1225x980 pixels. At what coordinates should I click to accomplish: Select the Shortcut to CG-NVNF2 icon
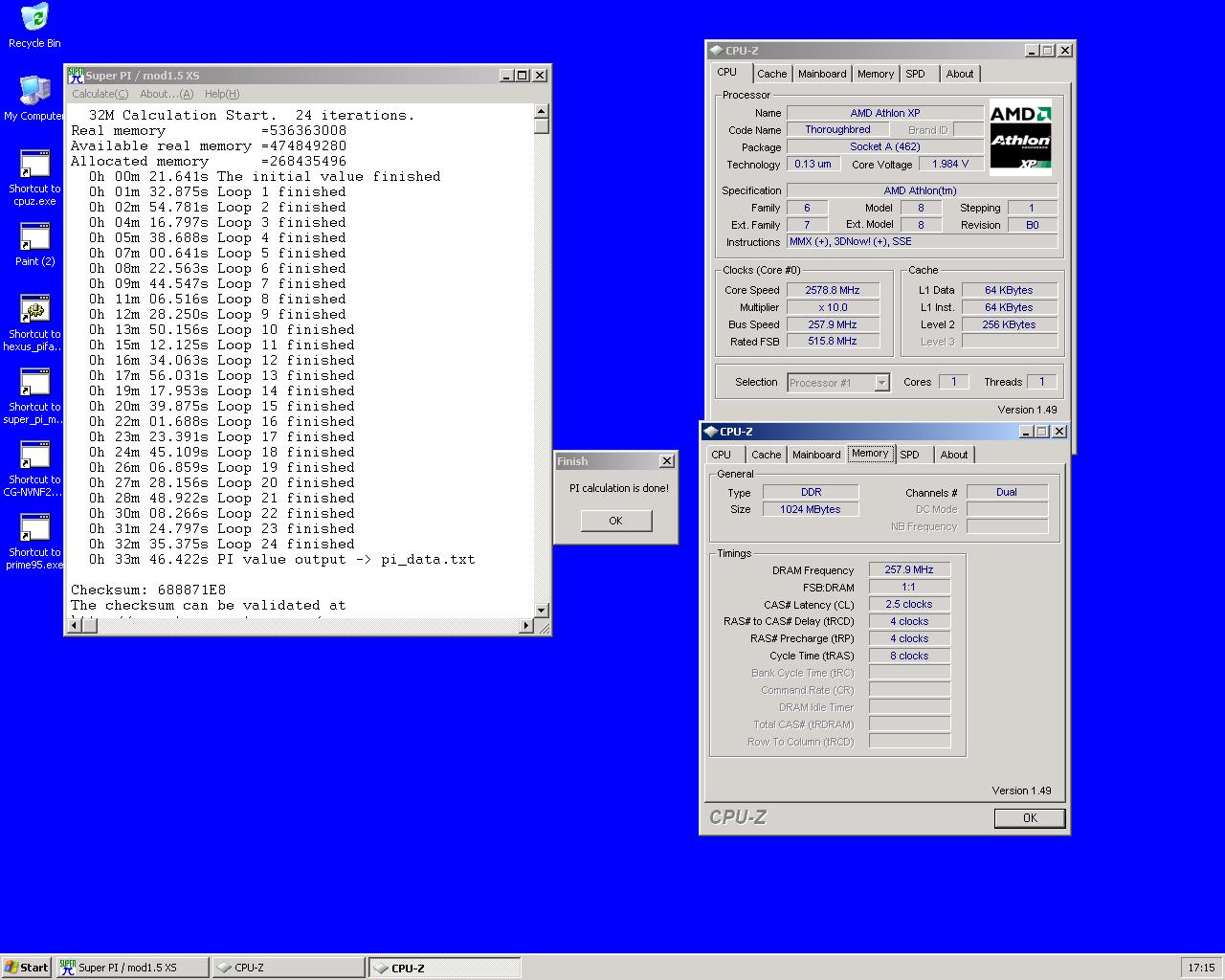click(34, 469)
